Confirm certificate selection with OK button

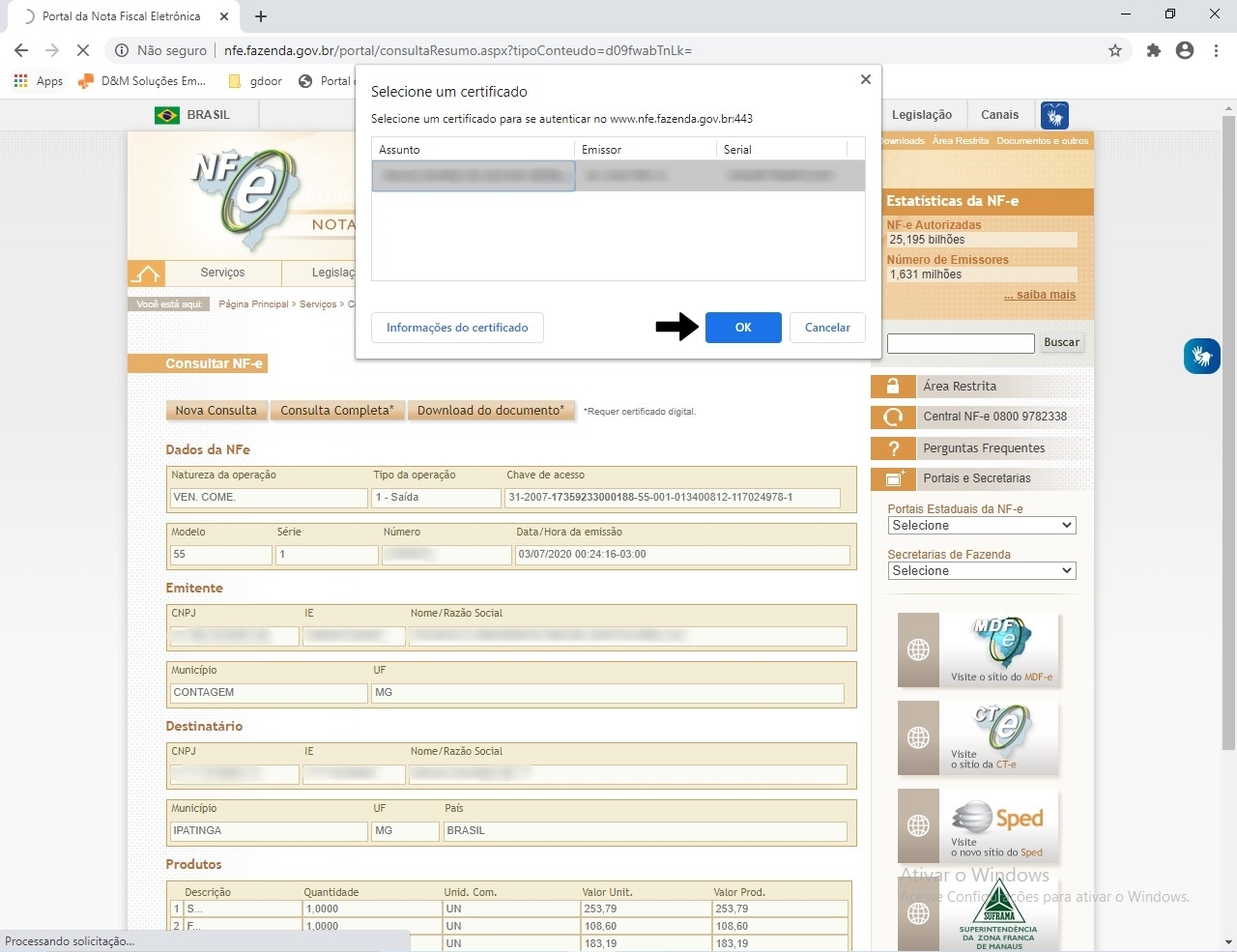743,328
